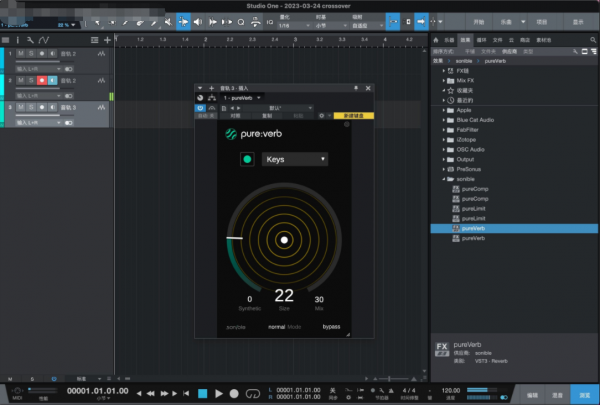600x405 pixels.
Task: Click the tempo value 120.00
Action: [451, 390]
